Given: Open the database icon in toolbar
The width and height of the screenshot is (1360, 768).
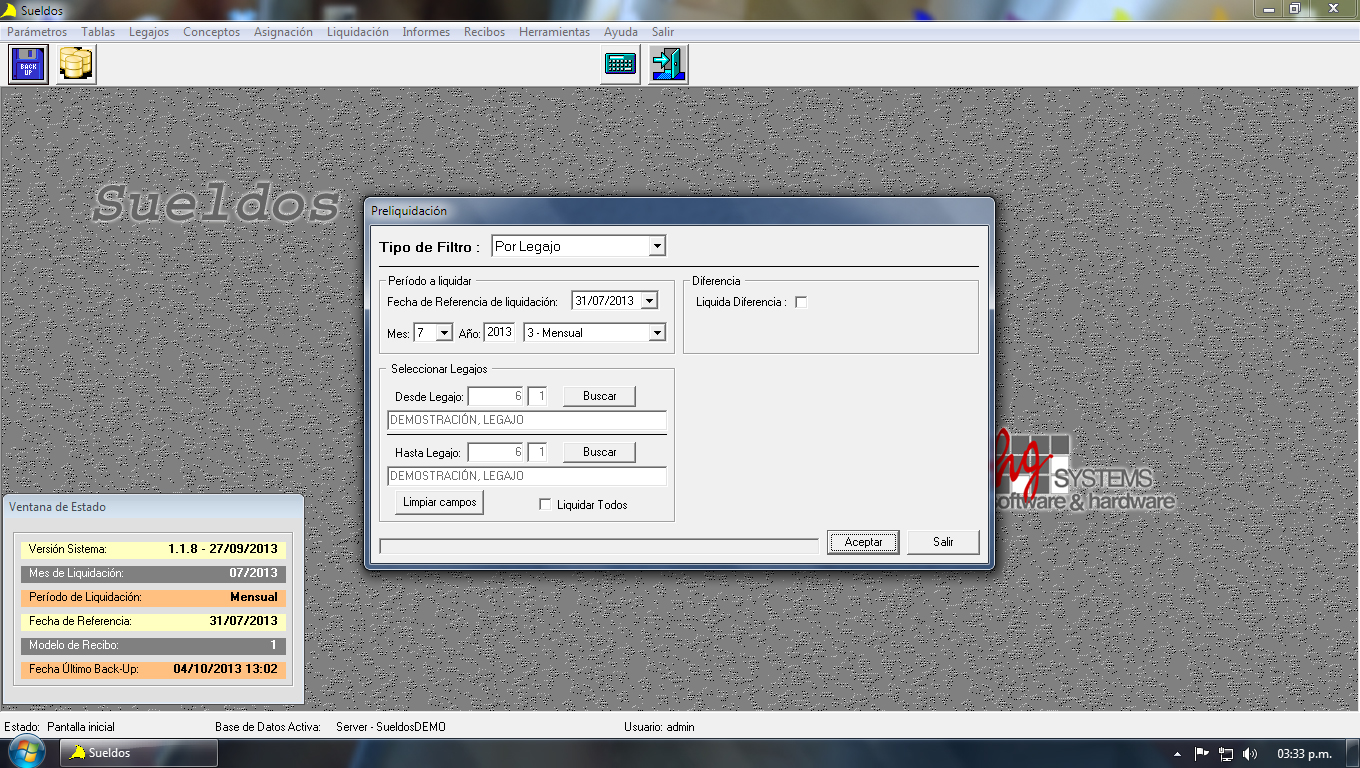Looking at the screenshot, I should (x=76, y=65).
